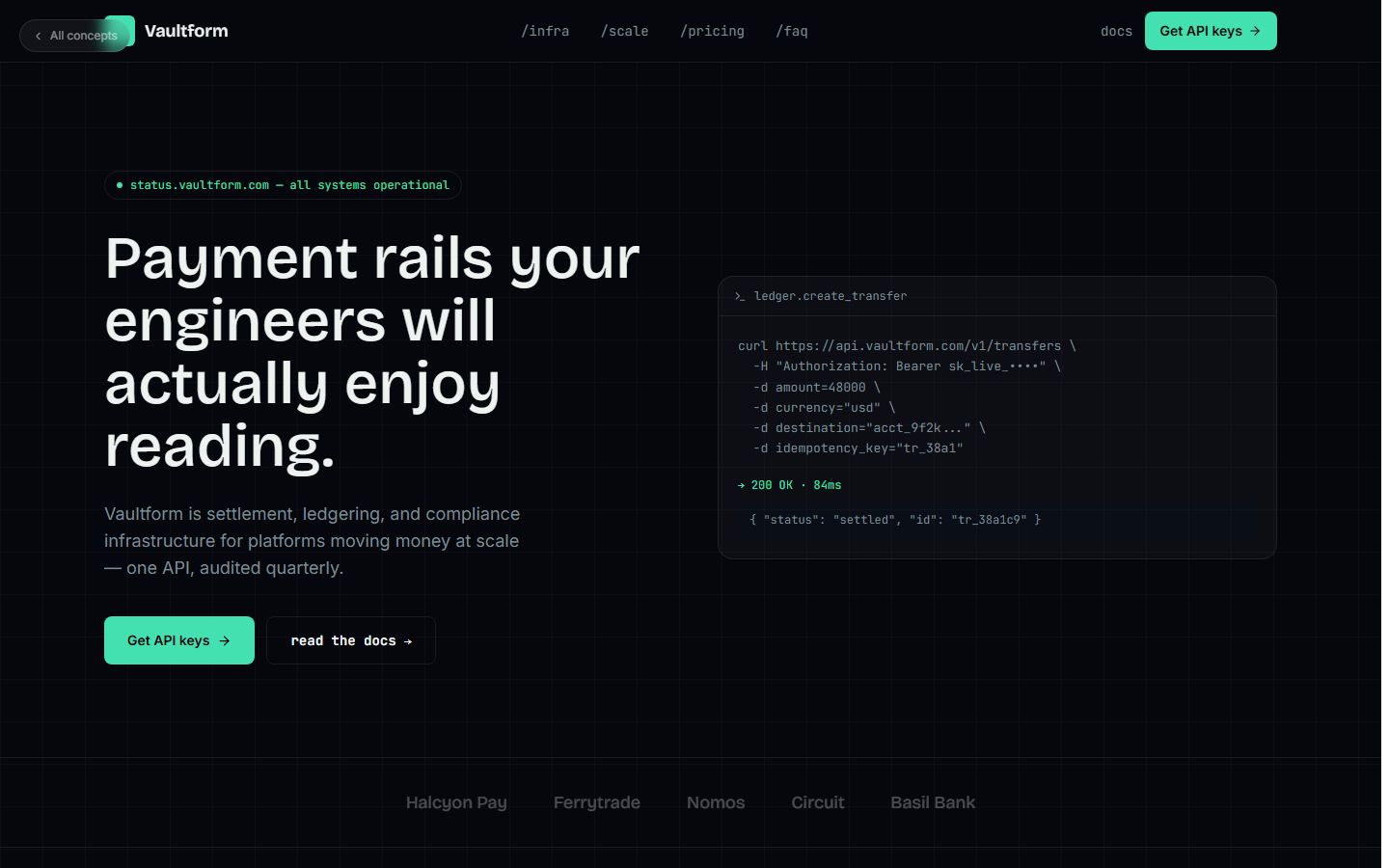Click the Ferrytrade logo

(x=597, y=802)
